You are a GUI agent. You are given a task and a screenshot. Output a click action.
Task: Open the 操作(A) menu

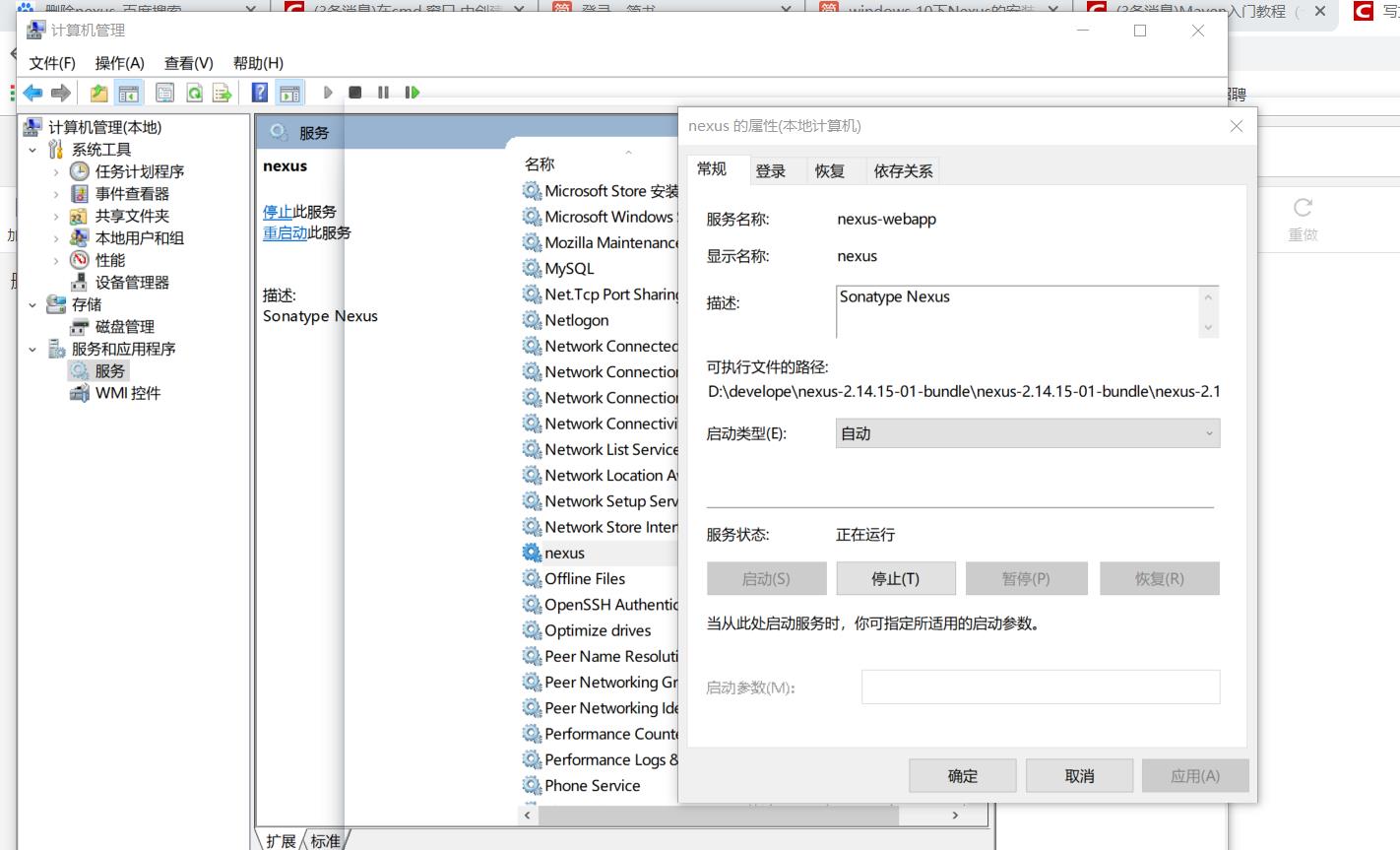click(x=120, y=63)
